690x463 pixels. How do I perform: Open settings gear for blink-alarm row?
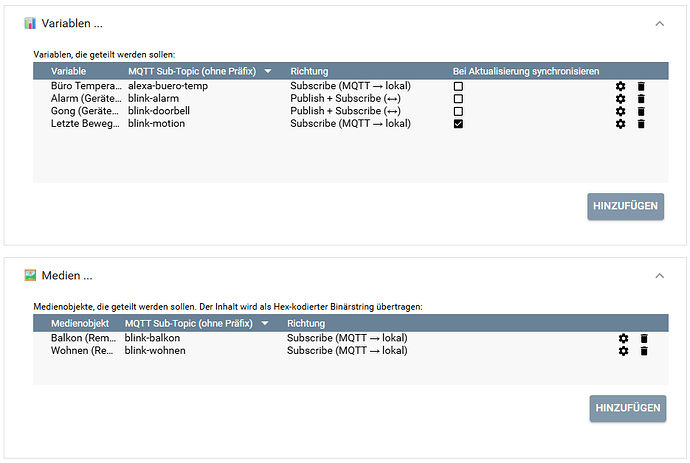click(x=620, y=99)
